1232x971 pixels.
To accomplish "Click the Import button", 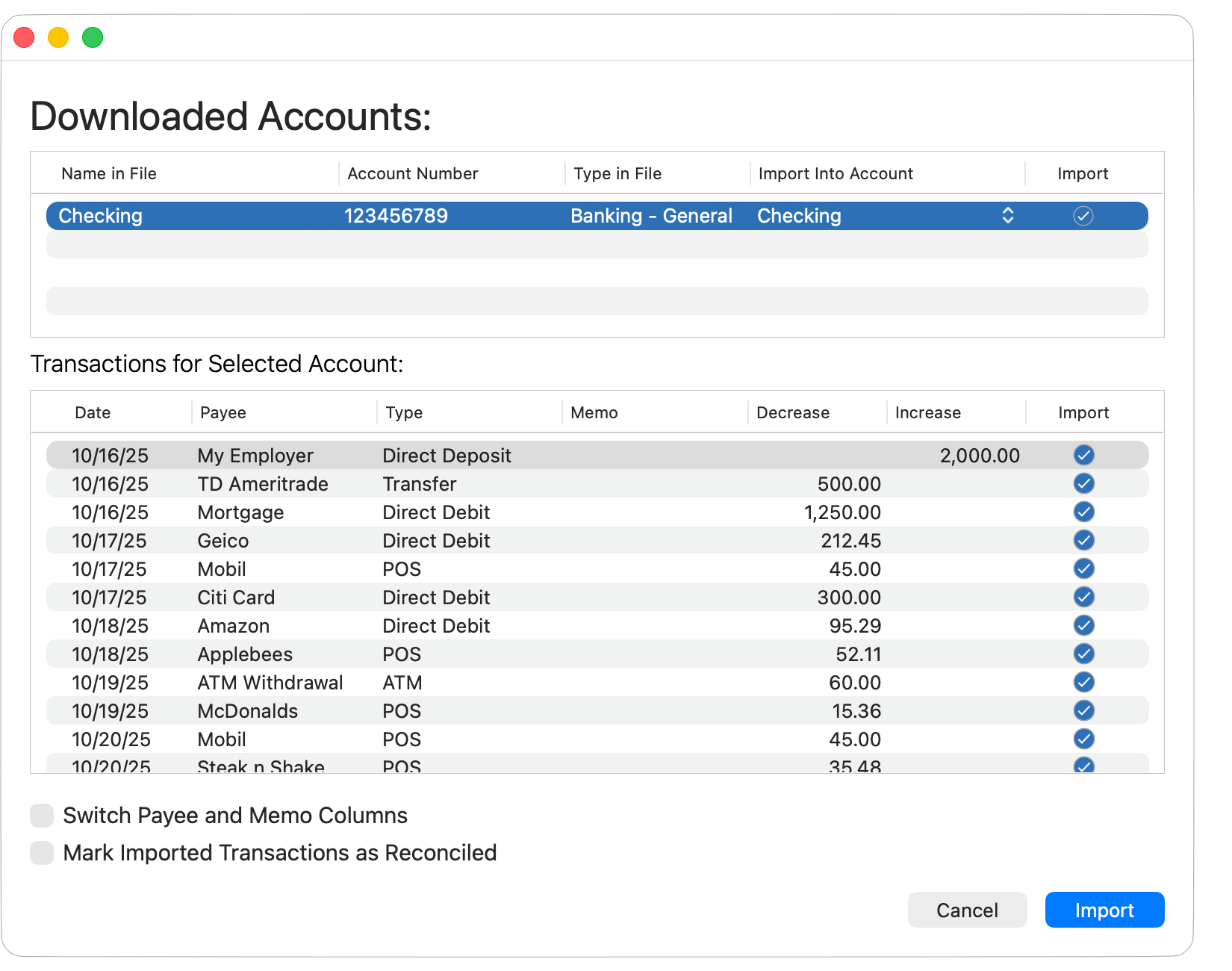I will [x=1104, y=910].
